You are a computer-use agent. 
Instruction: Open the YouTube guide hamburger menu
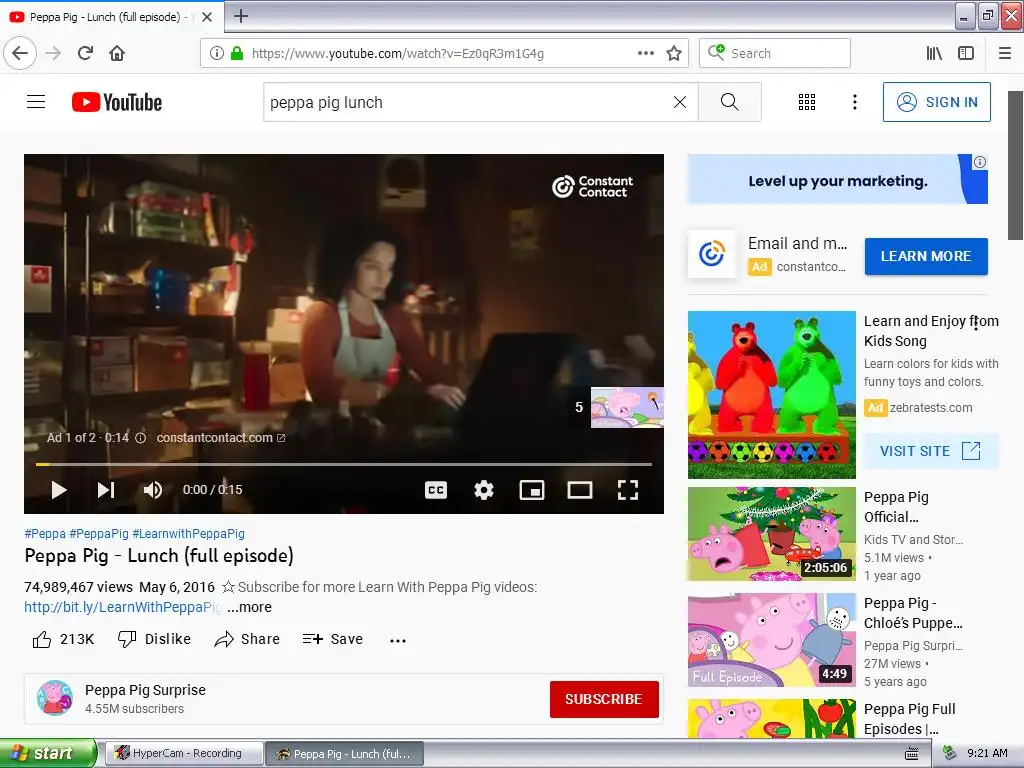[36, 102]
